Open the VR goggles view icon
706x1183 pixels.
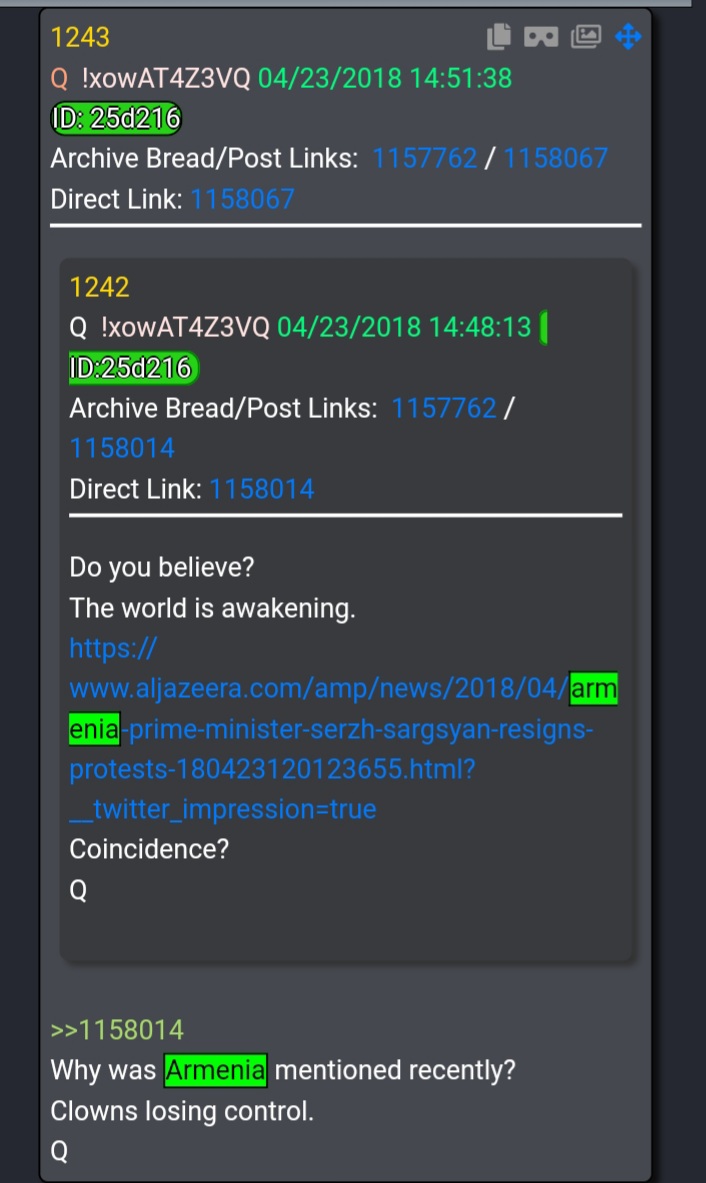[541, 36]
